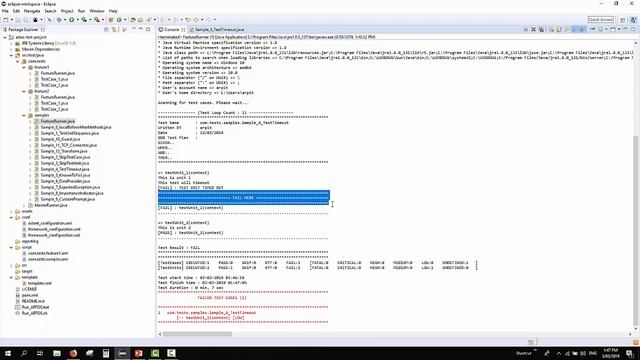Open the Run menu

pyautogui.click(x=82, y=11)
